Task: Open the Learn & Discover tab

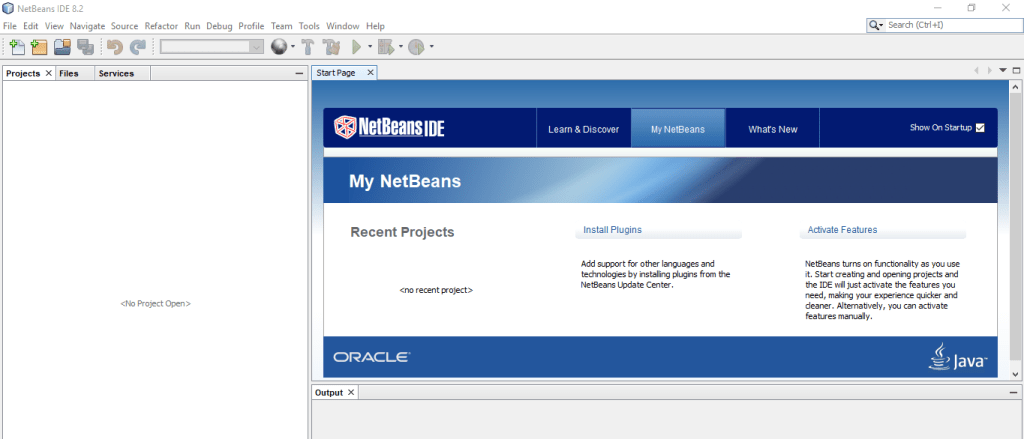Action: (583, 129)
